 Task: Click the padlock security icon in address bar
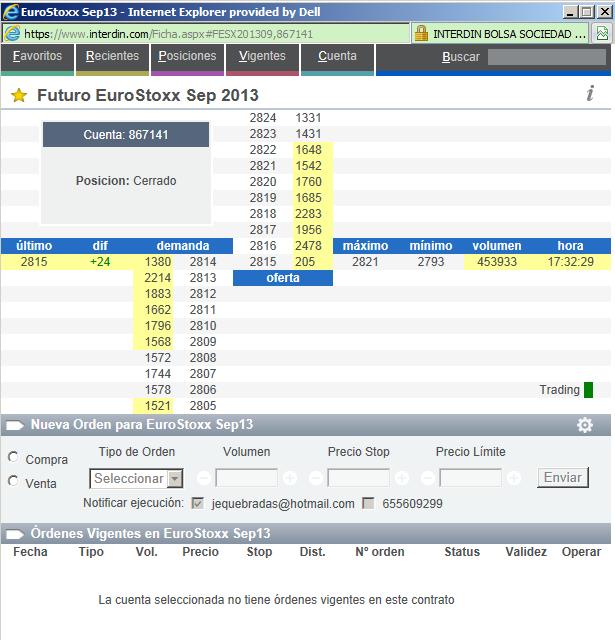click(421, 33)
